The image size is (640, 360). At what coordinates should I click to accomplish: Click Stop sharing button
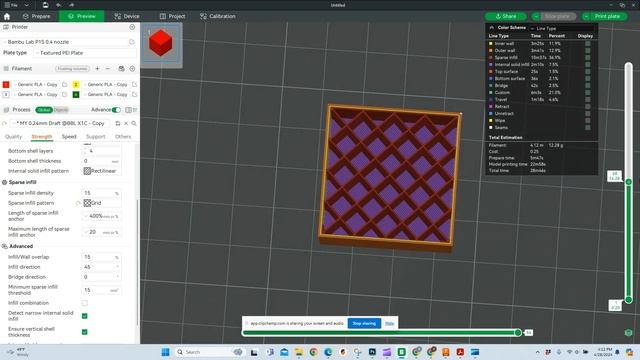coord(364,323)
